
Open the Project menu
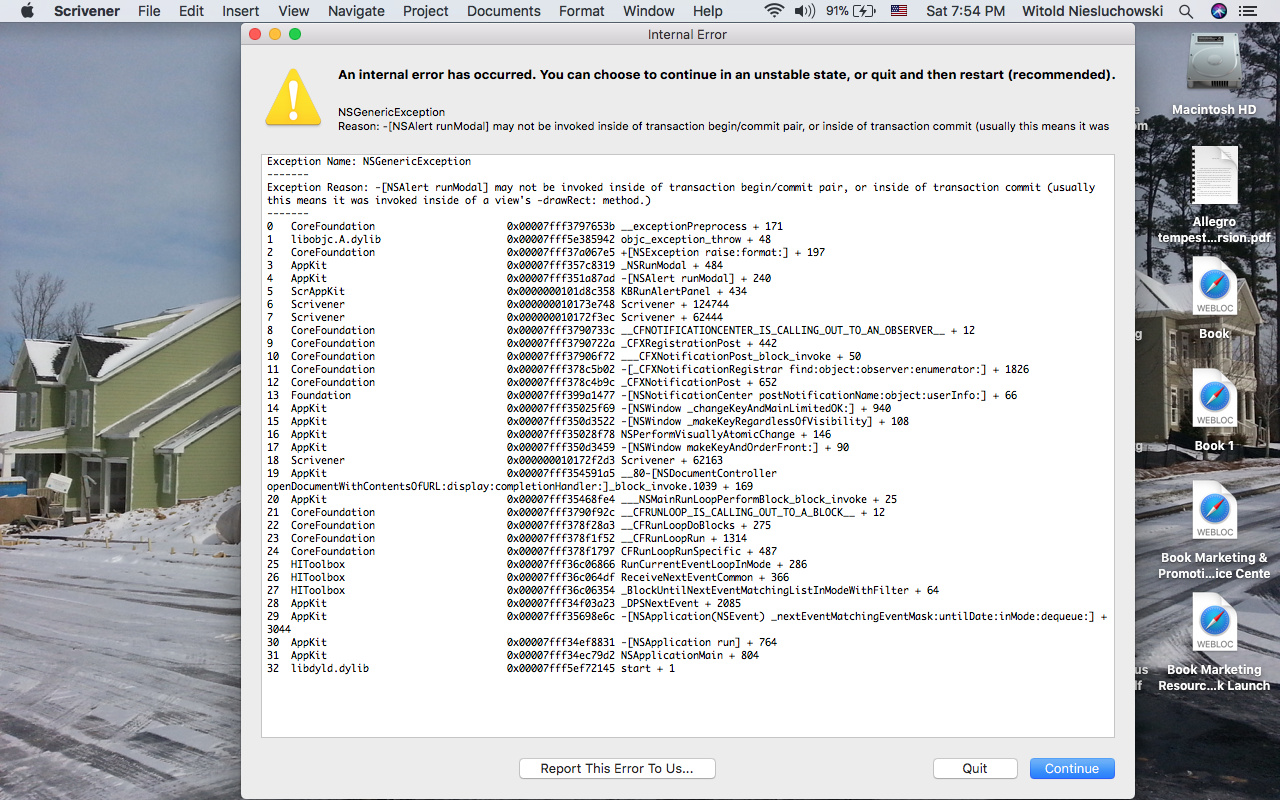[426, 11]
